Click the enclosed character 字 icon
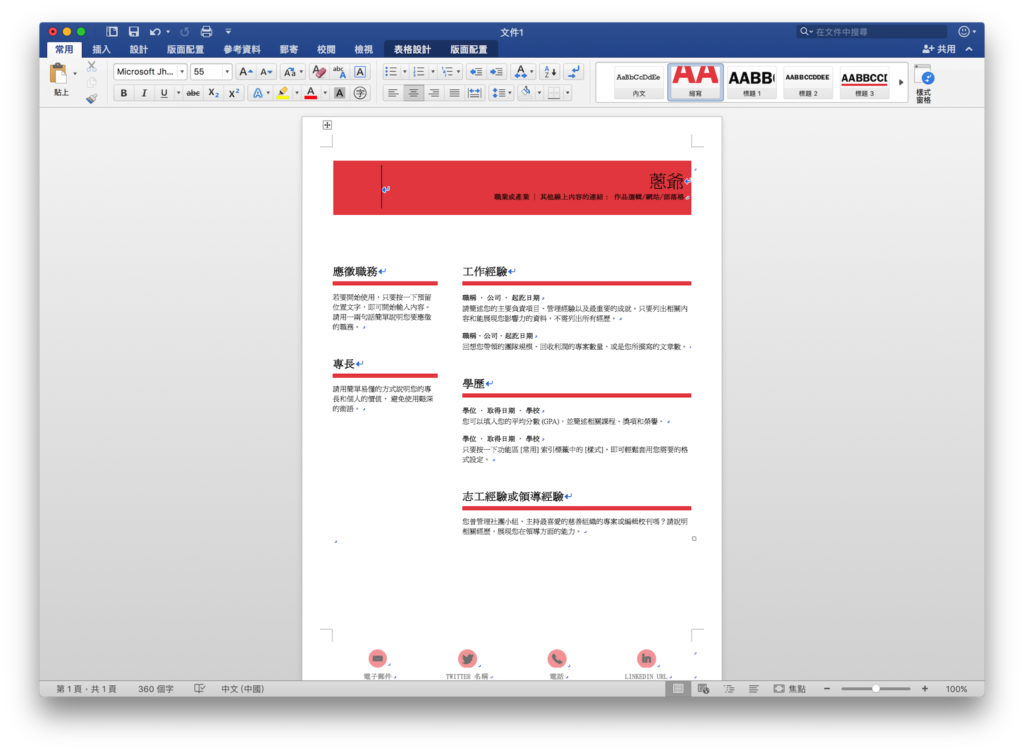This screenshot has width=1024, height=753. [360, 93]
